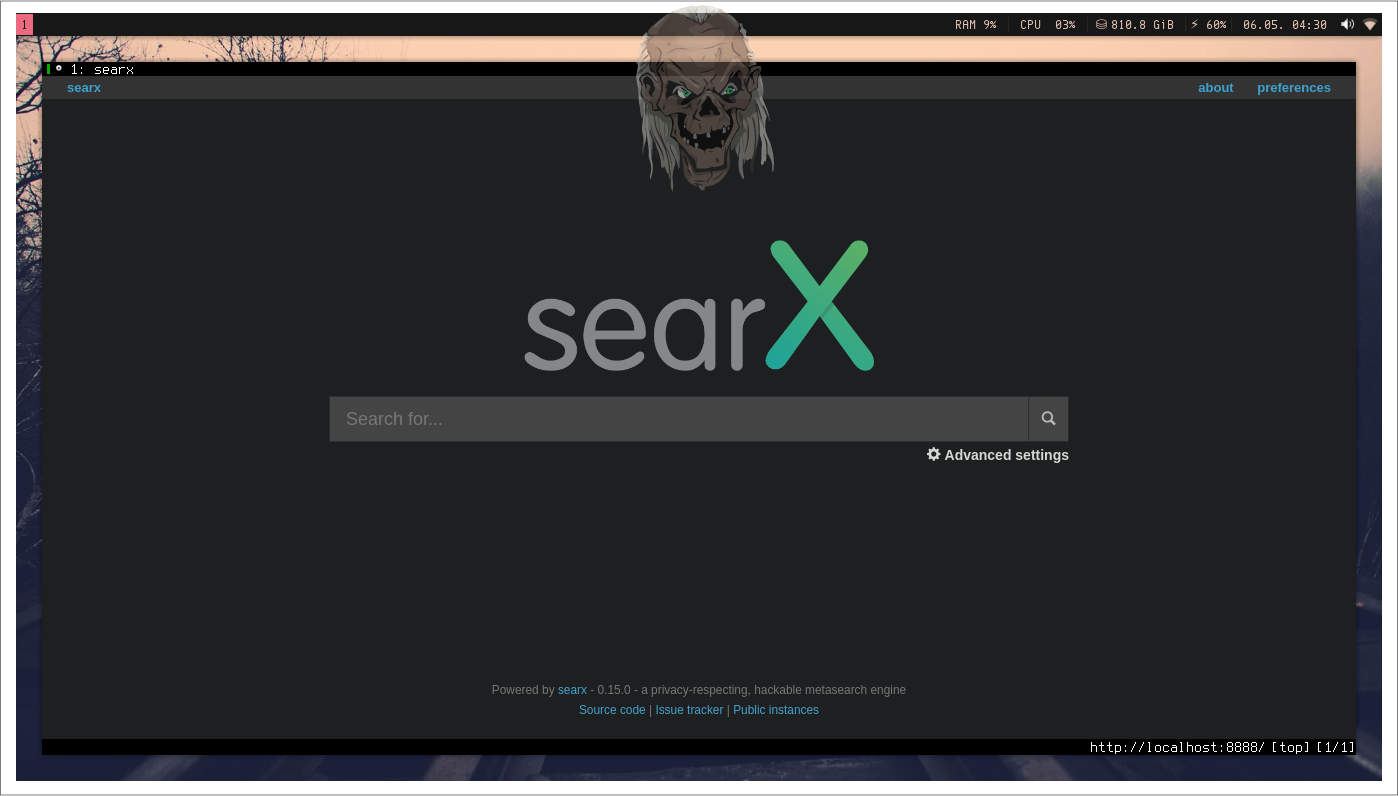Click the speaker volume icon in the status bar

tap(1347, 24)
